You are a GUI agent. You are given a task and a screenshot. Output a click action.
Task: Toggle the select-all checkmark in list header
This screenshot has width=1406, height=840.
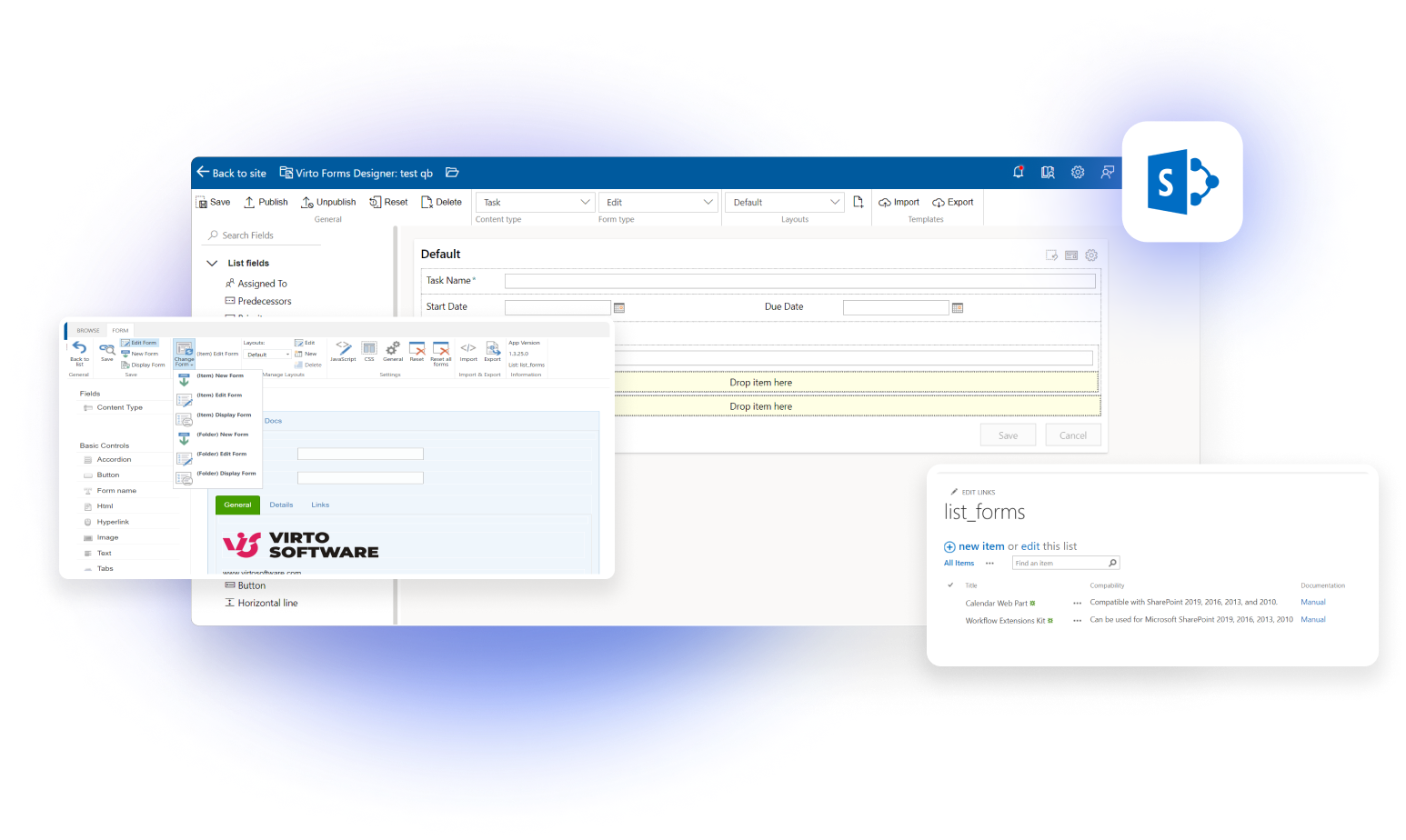click(950, 585)
